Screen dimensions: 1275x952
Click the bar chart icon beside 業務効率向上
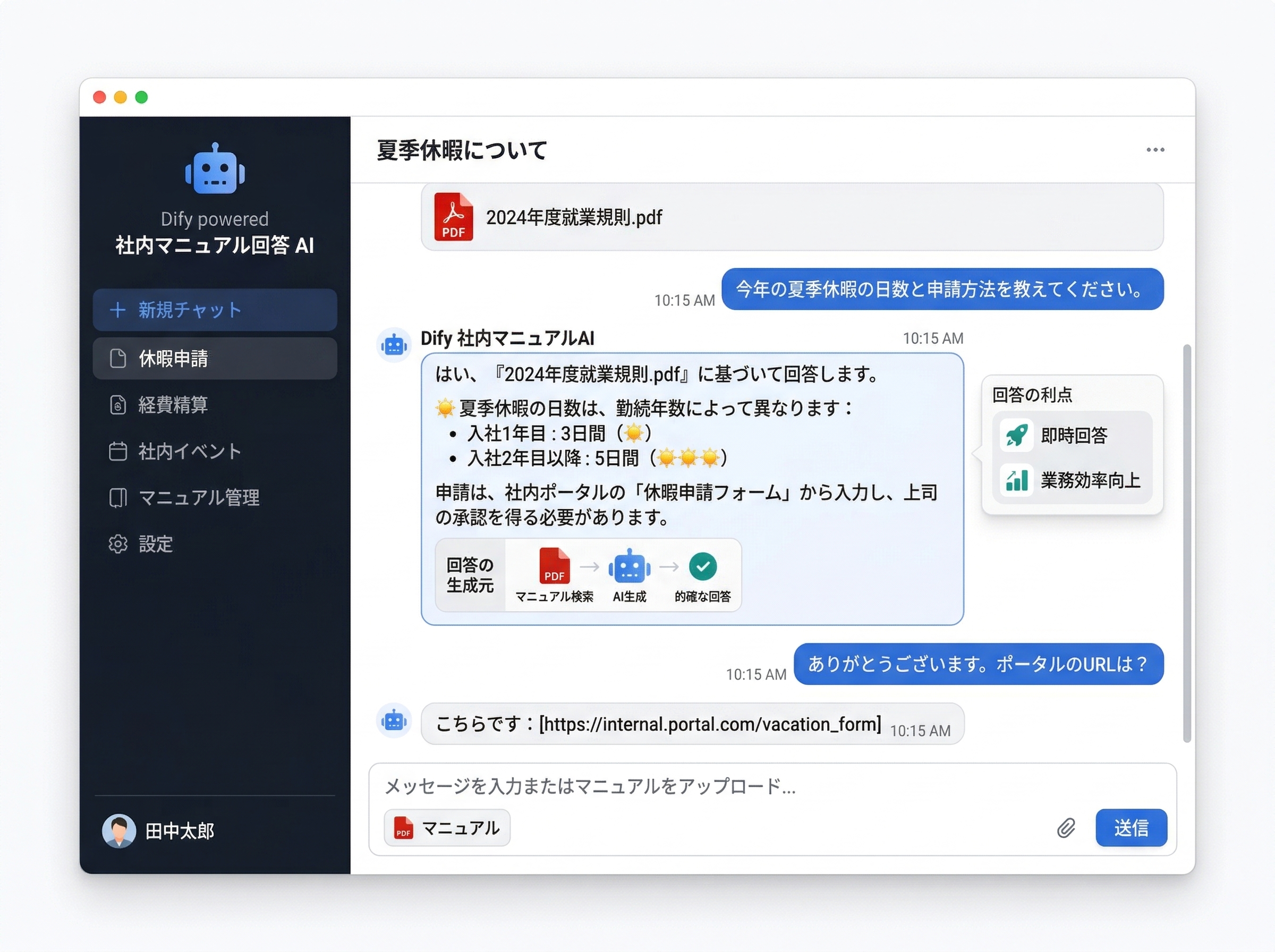click(1016, 480)
